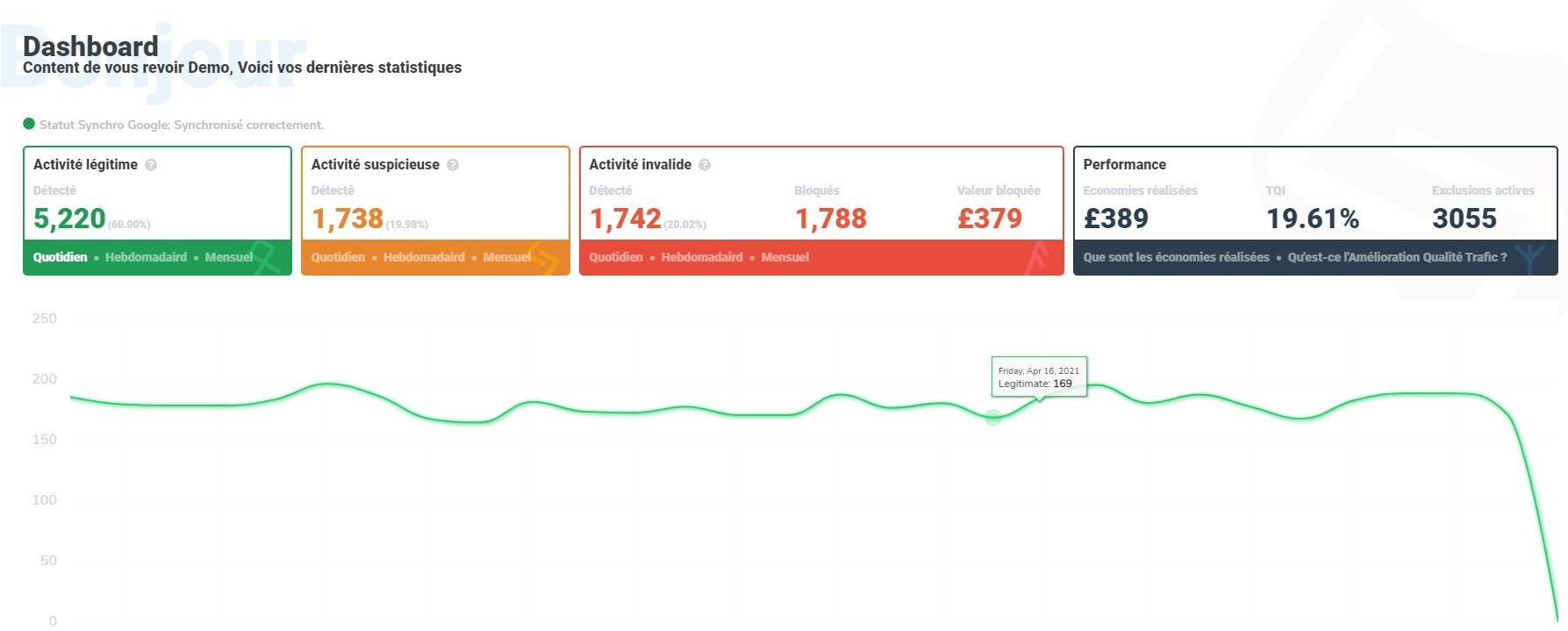Switch suspicious activity to Hebdomadaird
The width and height of the screenshot is (1568, 631).
pyautogui.click(x=424, y=257)
